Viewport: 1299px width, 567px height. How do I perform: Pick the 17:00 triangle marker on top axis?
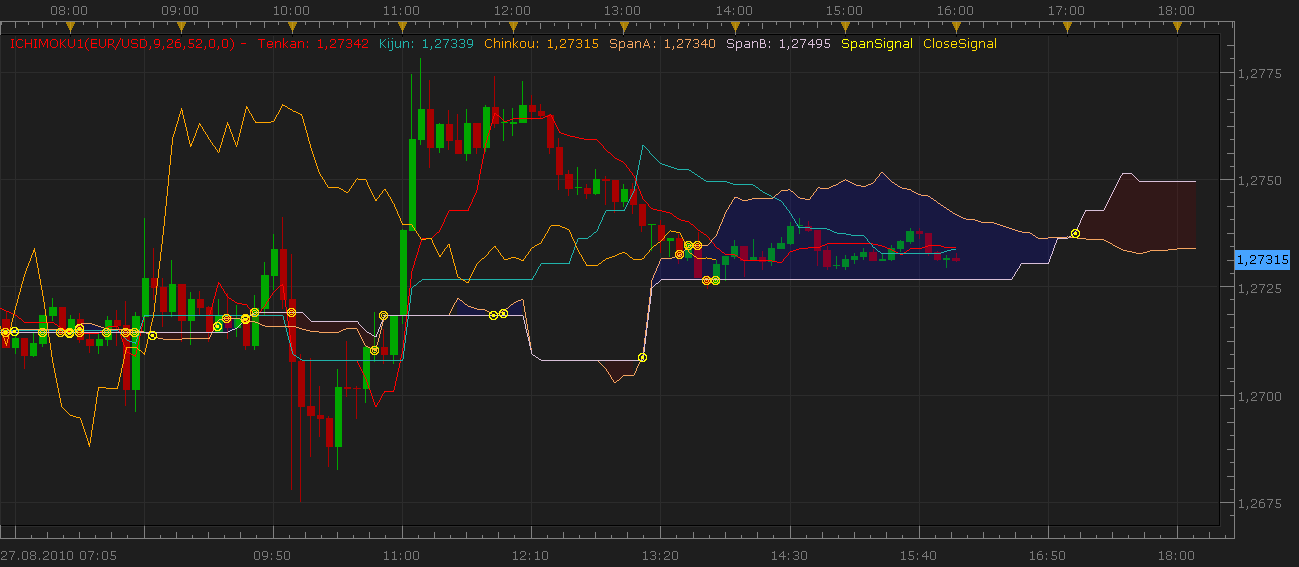pos(1067,26)
